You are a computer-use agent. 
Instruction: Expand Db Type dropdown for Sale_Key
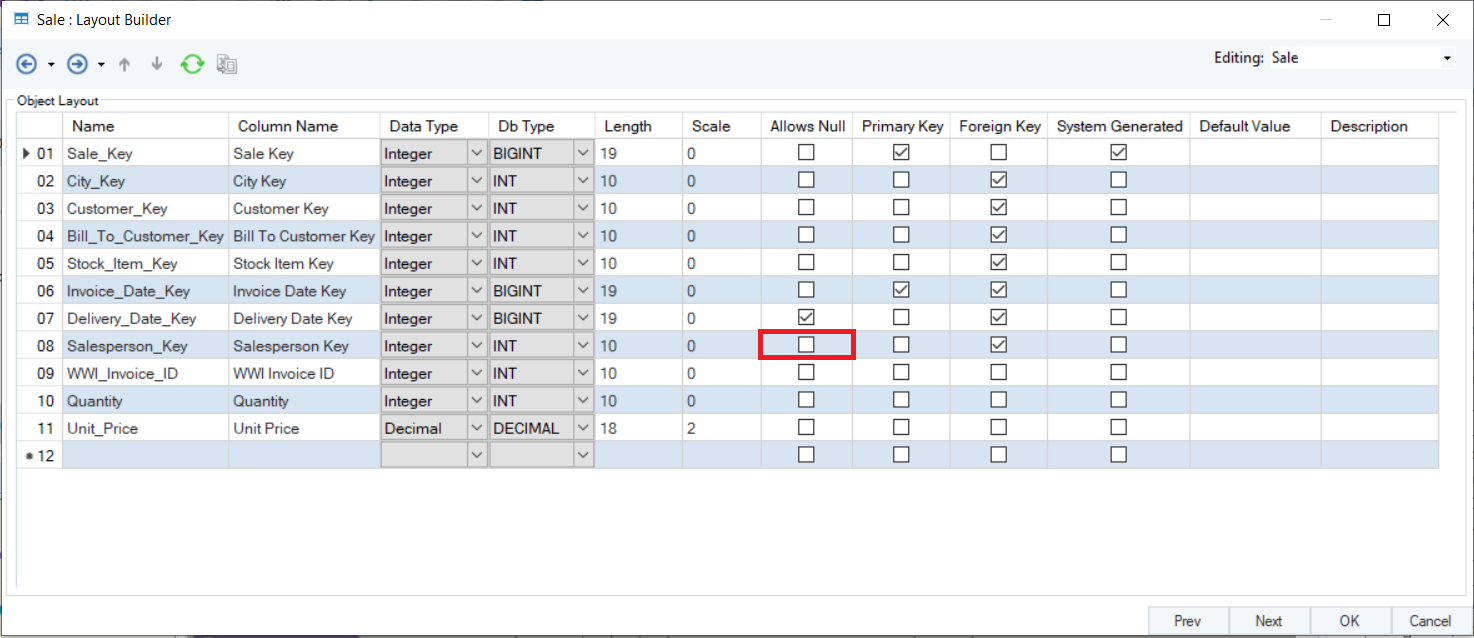click(x=583, y=154)
